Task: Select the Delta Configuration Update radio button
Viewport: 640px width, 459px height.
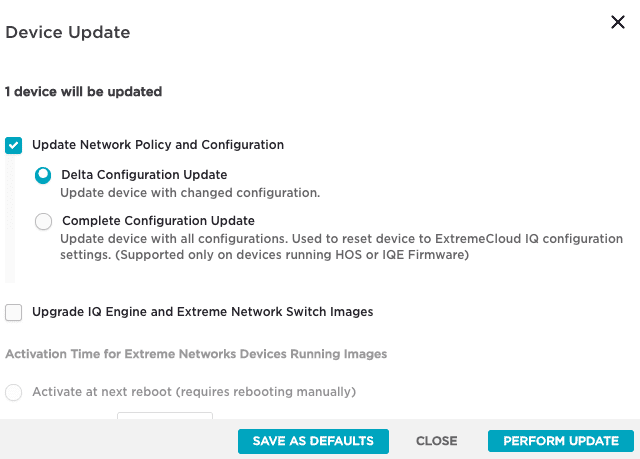Action: pyautogui.click(x=44, y=175)
